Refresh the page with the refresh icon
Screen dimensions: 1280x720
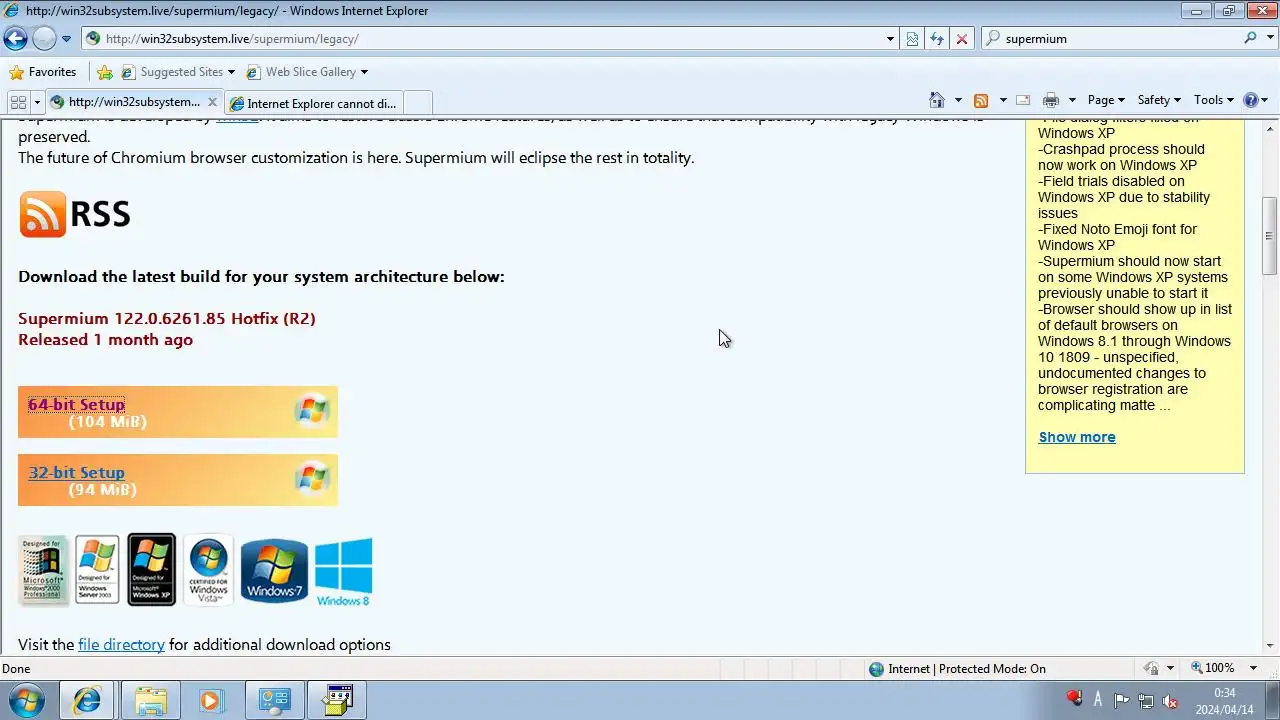pos(937,39)
